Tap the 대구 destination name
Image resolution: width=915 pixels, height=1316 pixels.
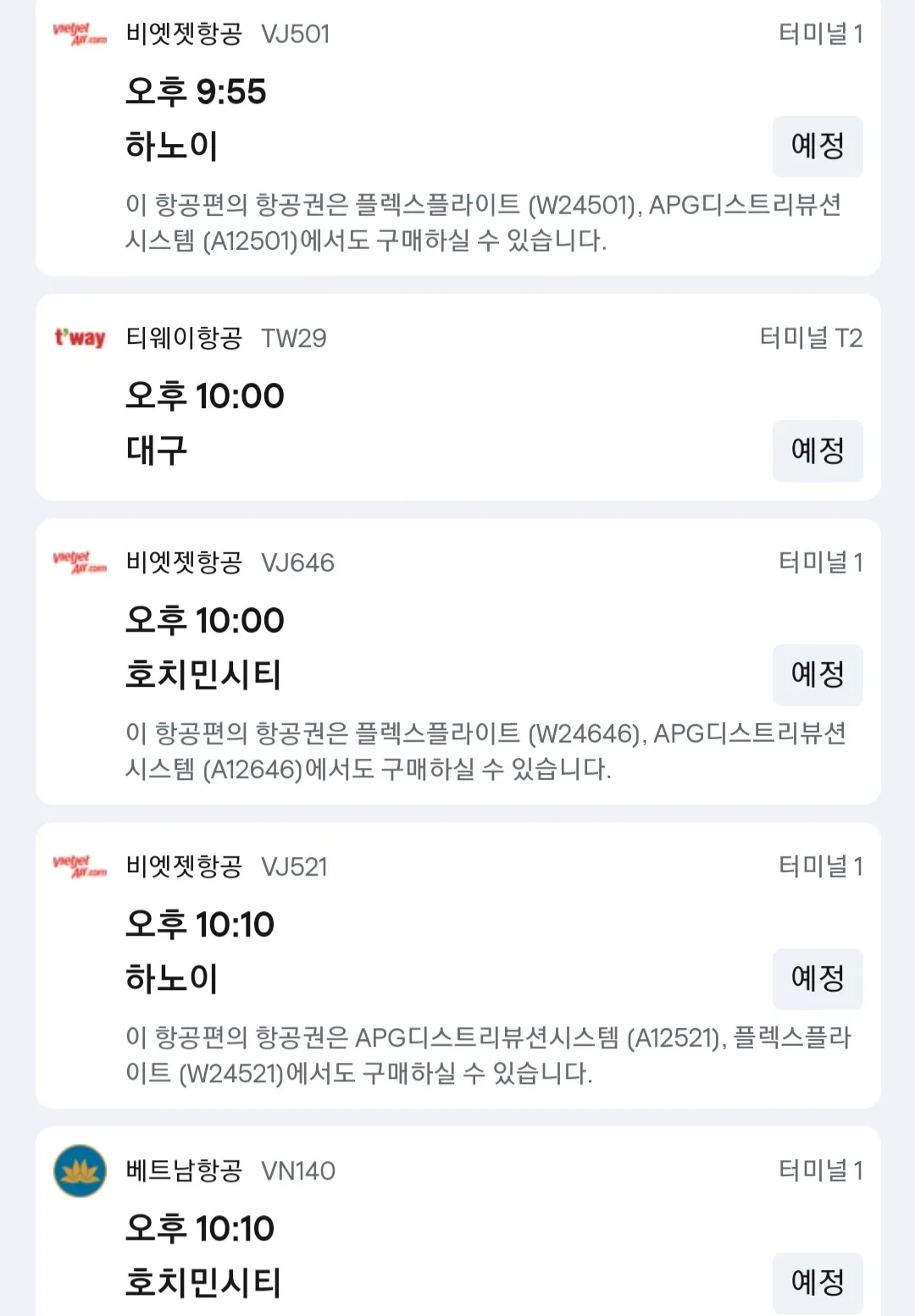click(156, 451)
